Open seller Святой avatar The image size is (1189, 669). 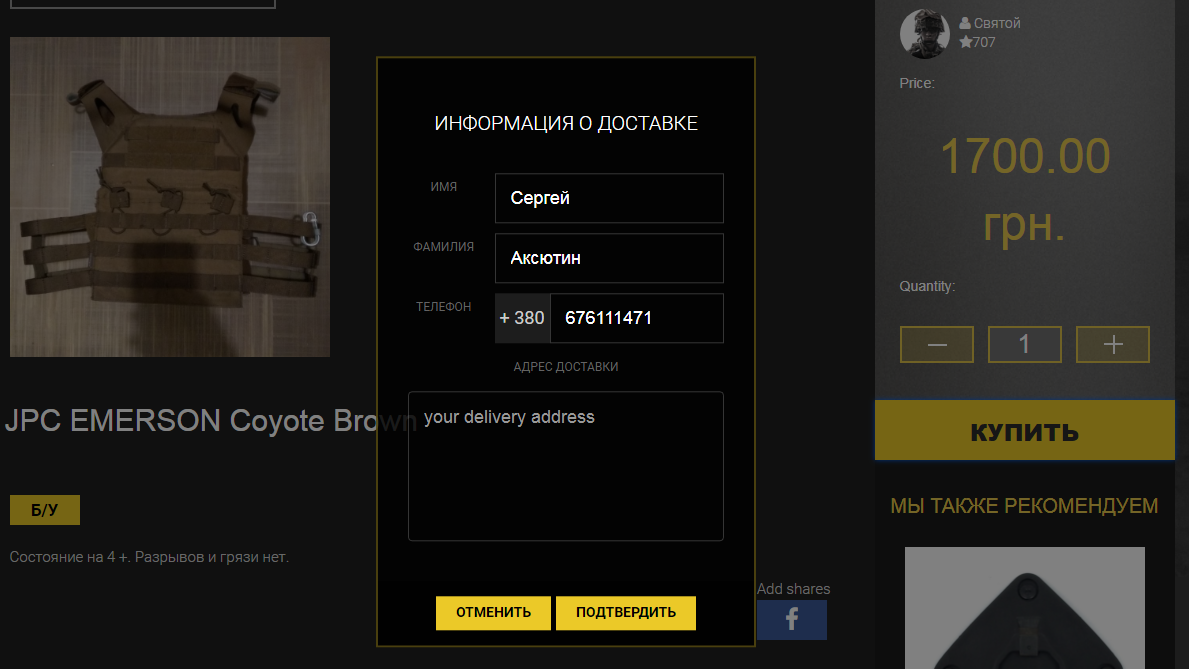pyautogui.click(x=924, y=33)
